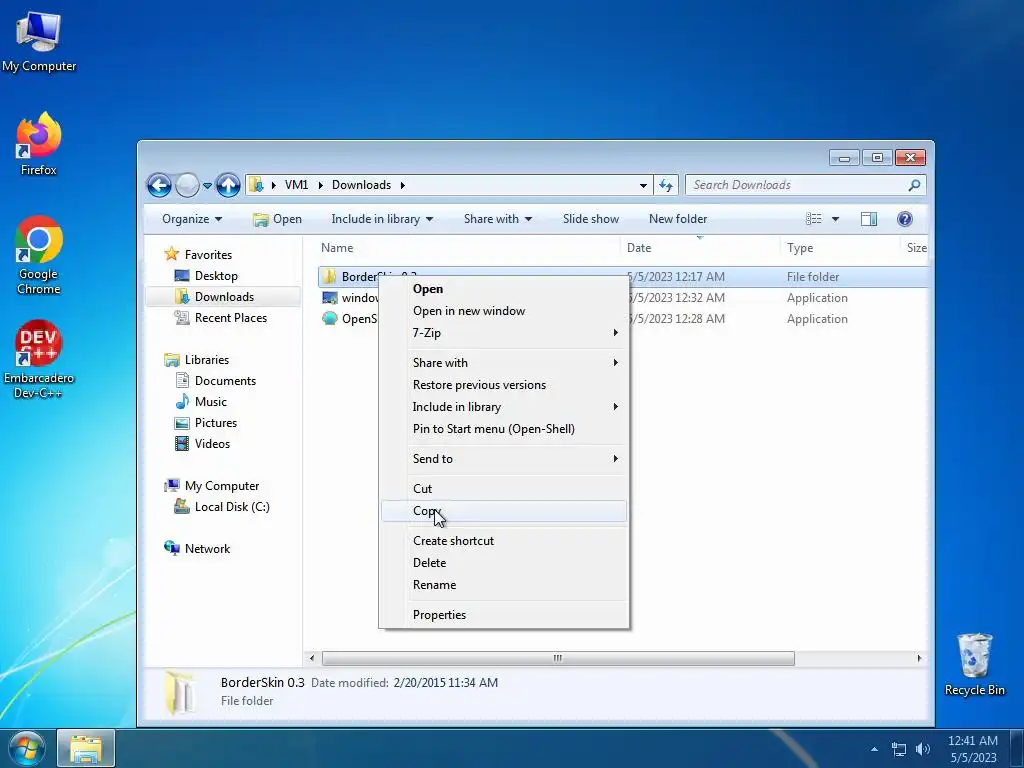The image size is (1024, 768).
Task: Click the taskbar clock 12:41 AM
Action: click(x=972, y=741)
